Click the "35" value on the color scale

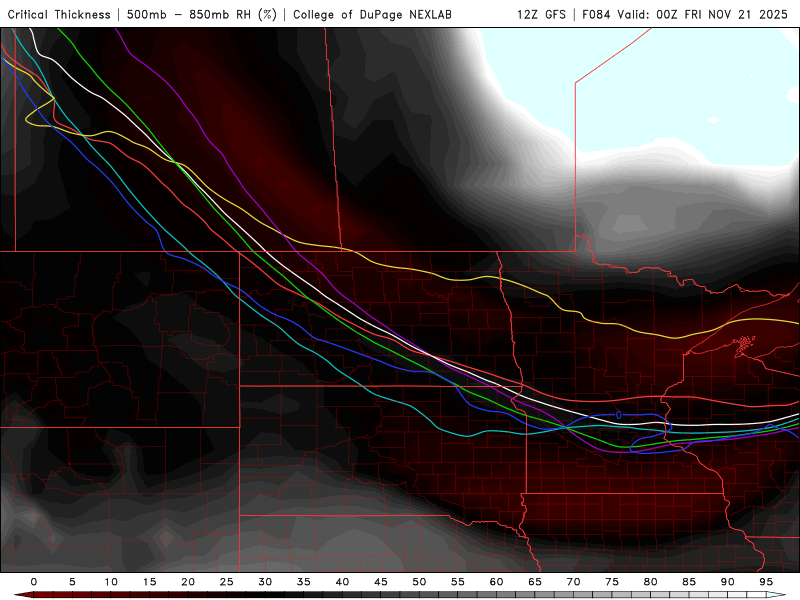coord(304,582)
